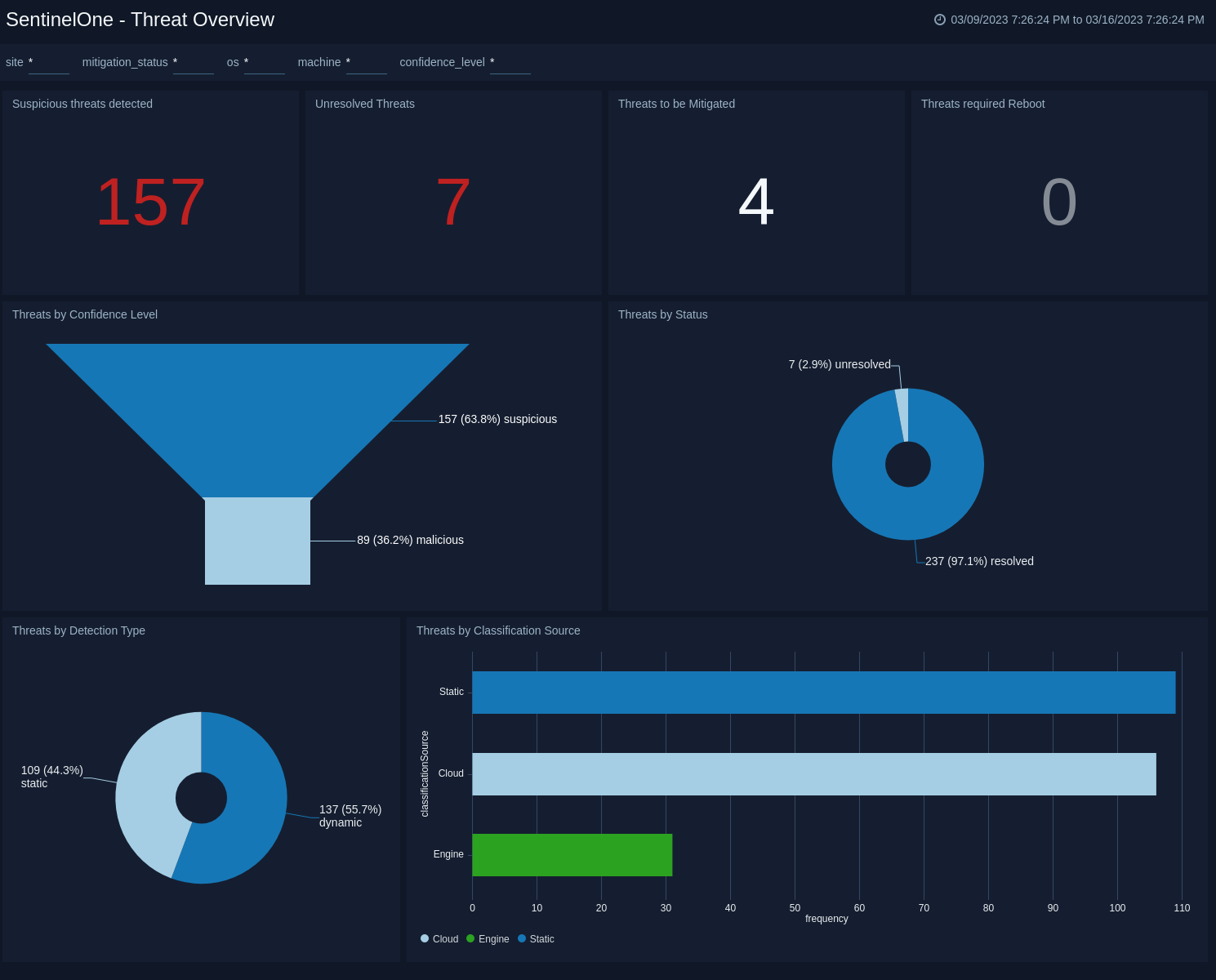Click the SentinelOne - Threat Overview title

139,20
